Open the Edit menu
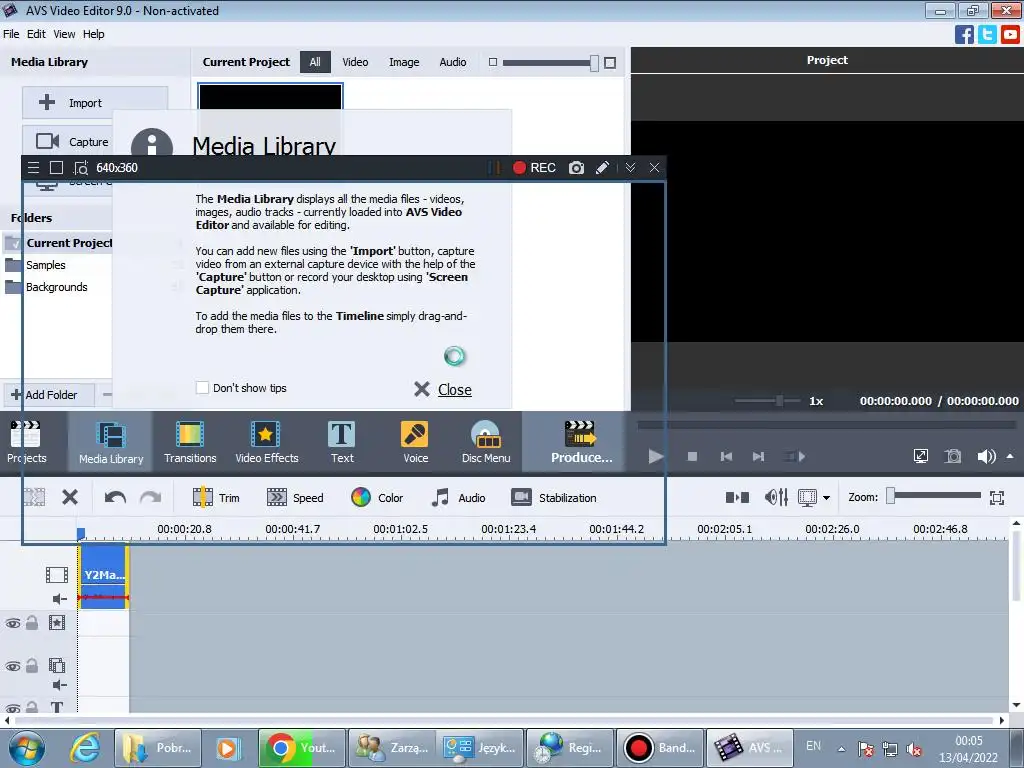Screen dimensions: 1024x768 tap(36, 34)
